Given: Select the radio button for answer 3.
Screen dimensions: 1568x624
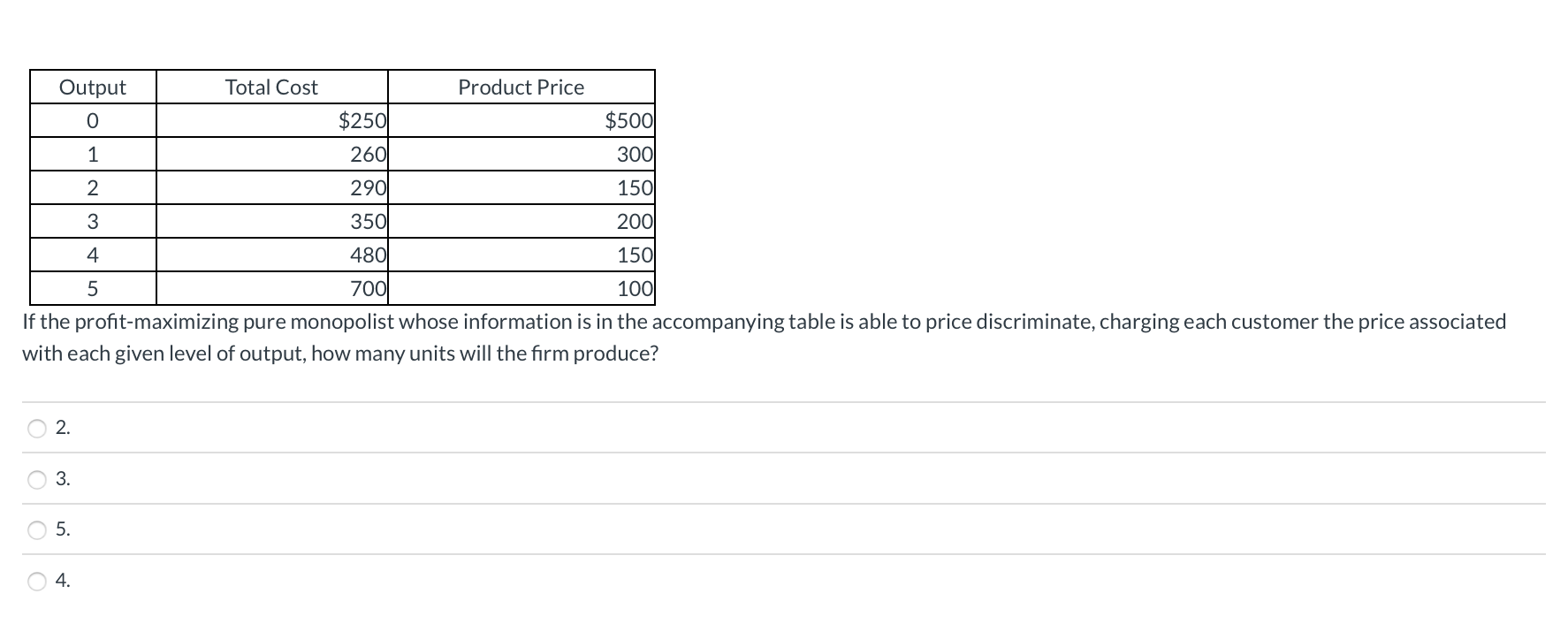Looking at the screenshot, I should tap(35, 479).
